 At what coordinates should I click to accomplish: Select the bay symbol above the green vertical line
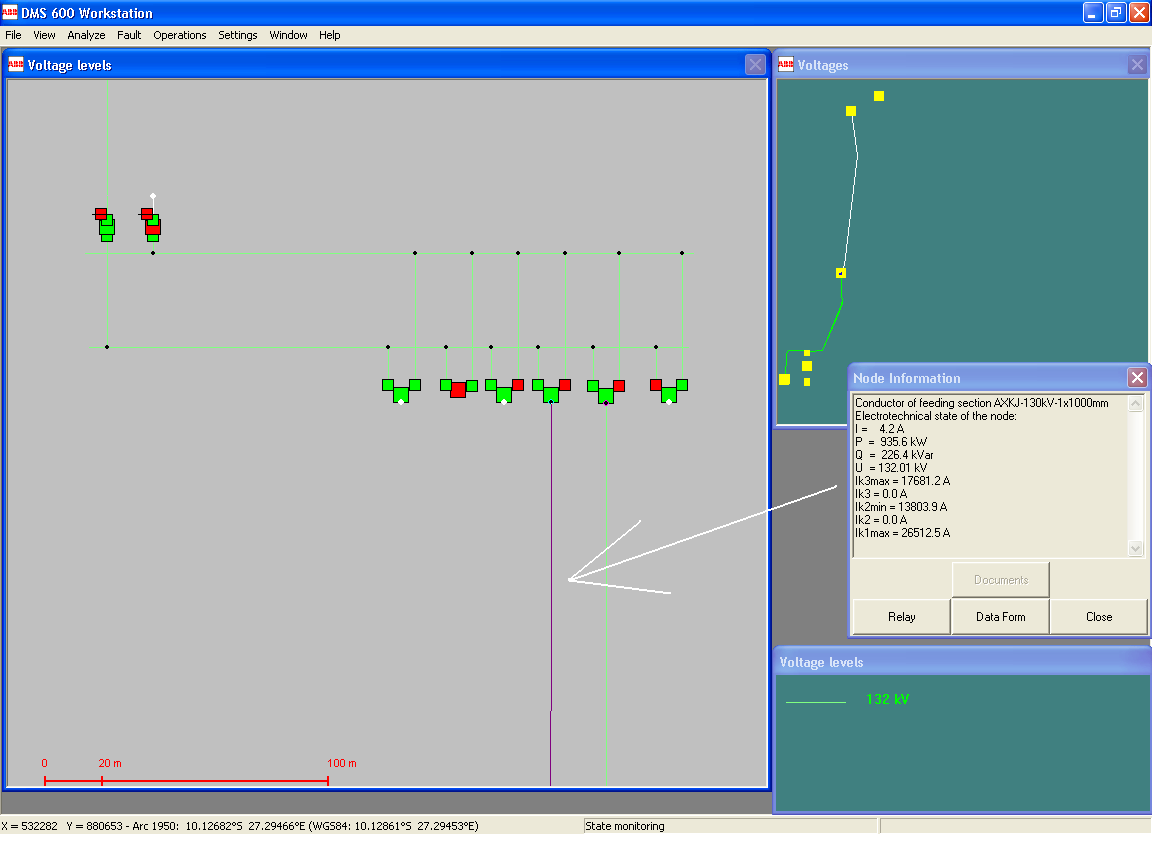pos(606,391)
